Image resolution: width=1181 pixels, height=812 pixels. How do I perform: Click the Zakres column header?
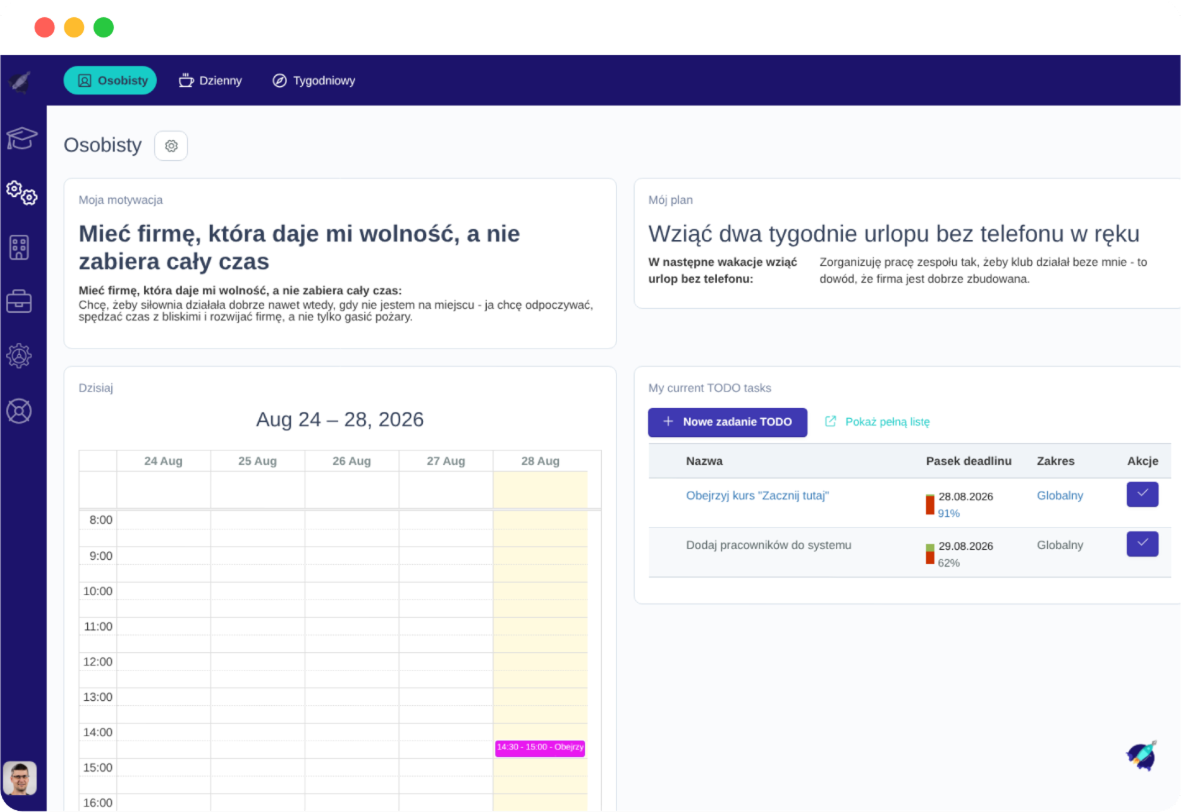pyautogui.click(x=1055, y=461)
